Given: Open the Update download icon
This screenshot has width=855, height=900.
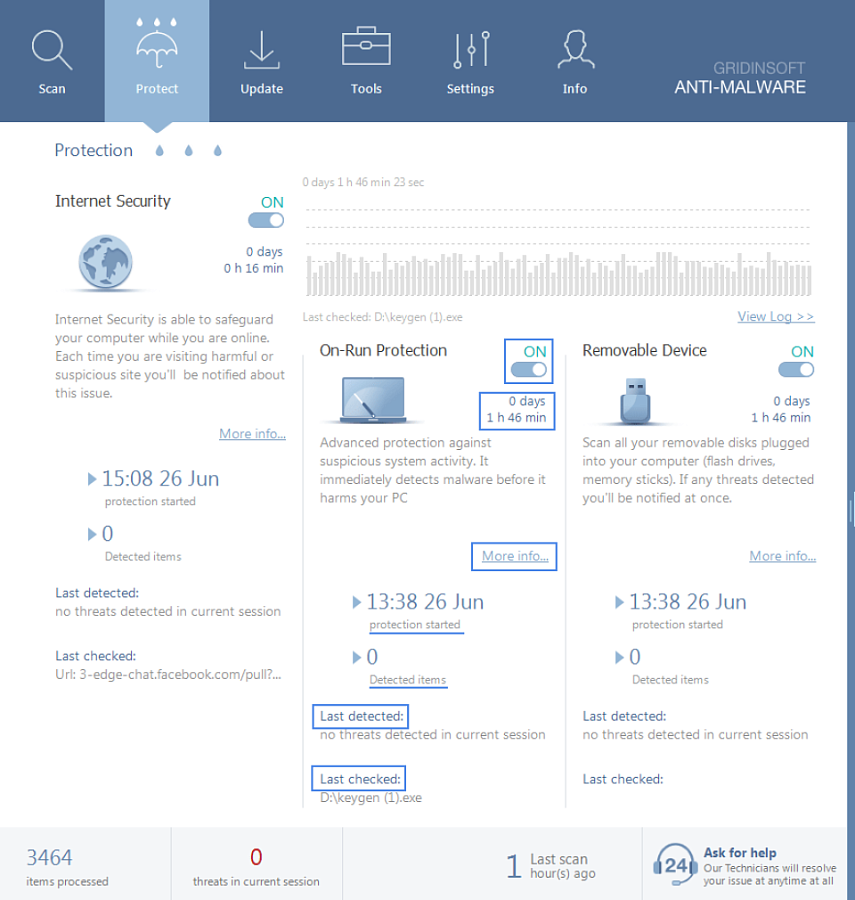Looking at the screenshot, I should pos(262,50).
